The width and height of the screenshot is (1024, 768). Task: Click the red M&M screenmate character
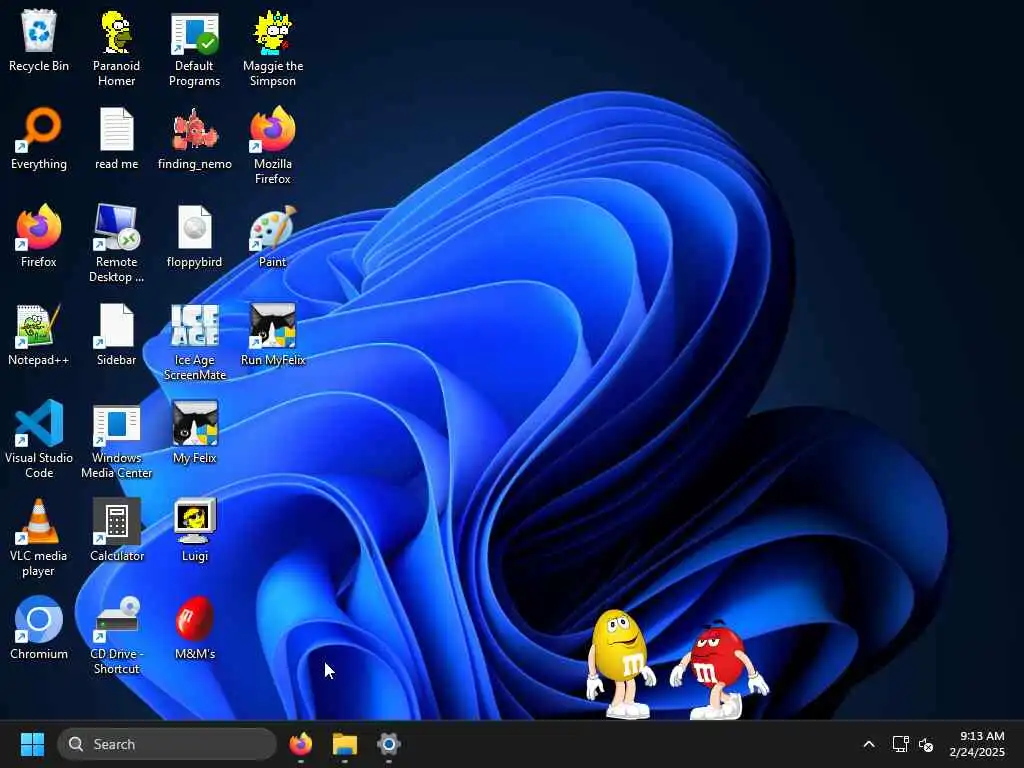[718, 669]
